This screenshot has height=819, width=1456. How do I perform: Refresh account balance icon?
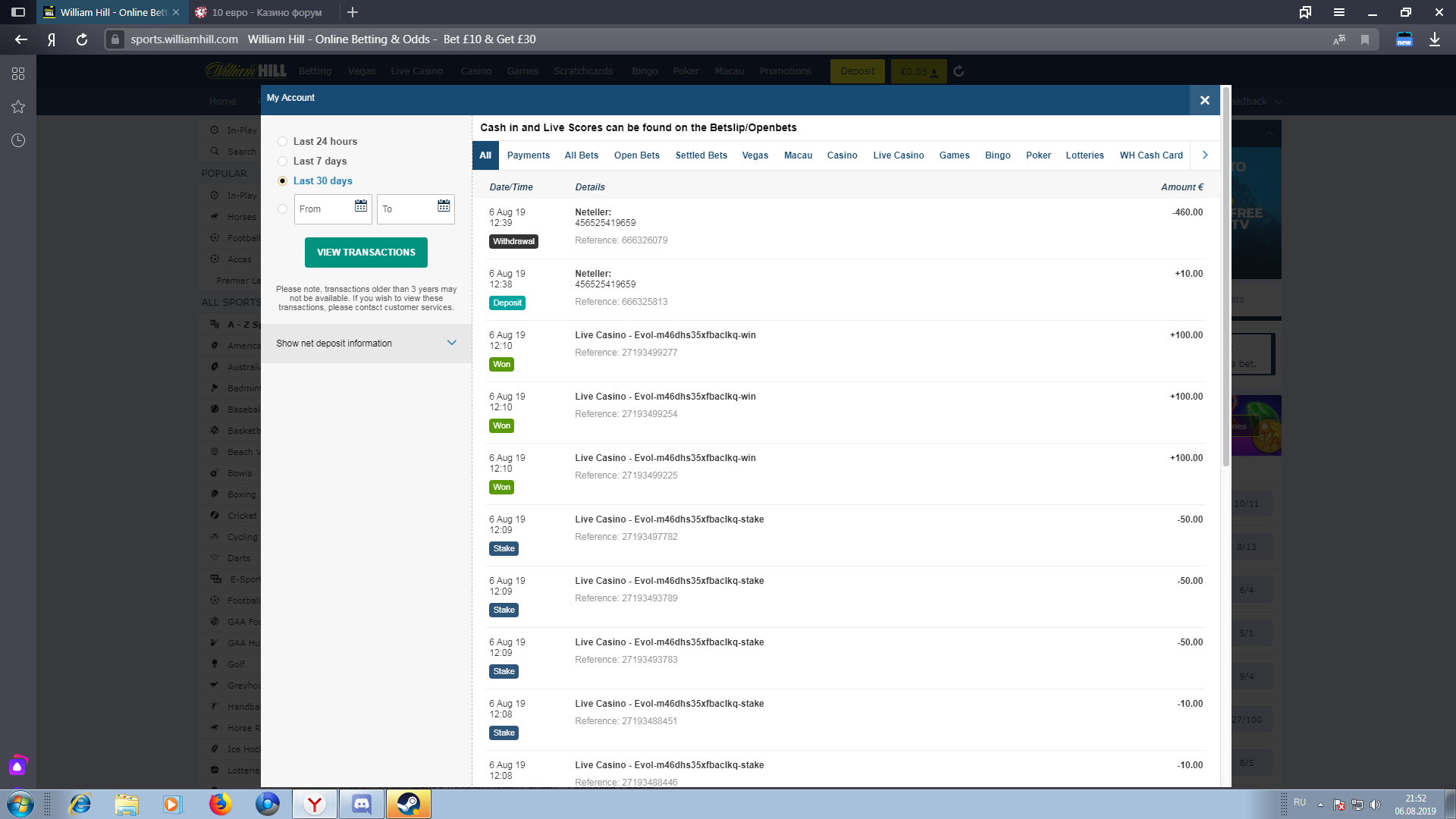pos(959,71)
